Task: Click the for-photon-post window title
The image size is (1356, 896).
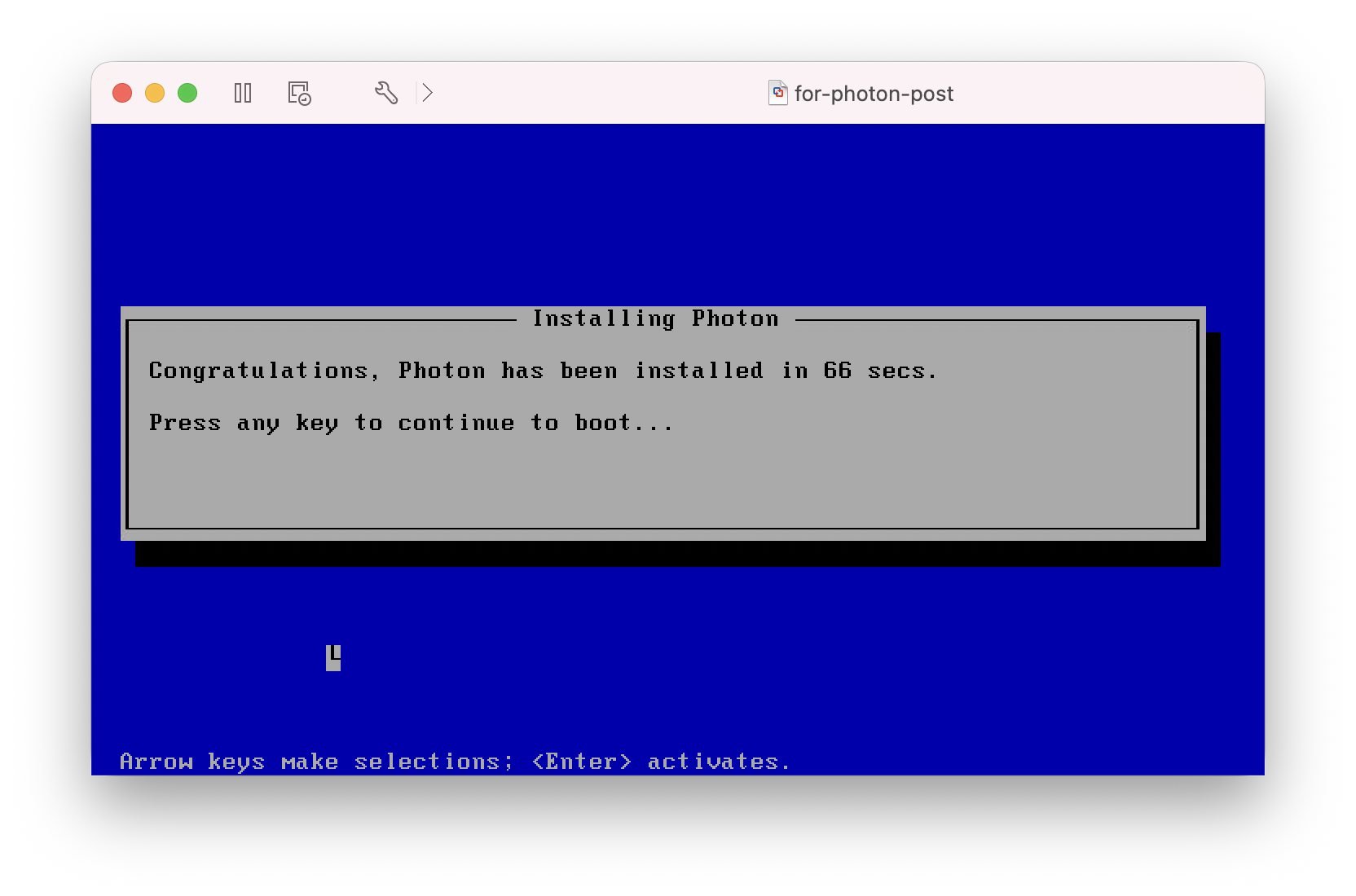Action: point(874,94)
